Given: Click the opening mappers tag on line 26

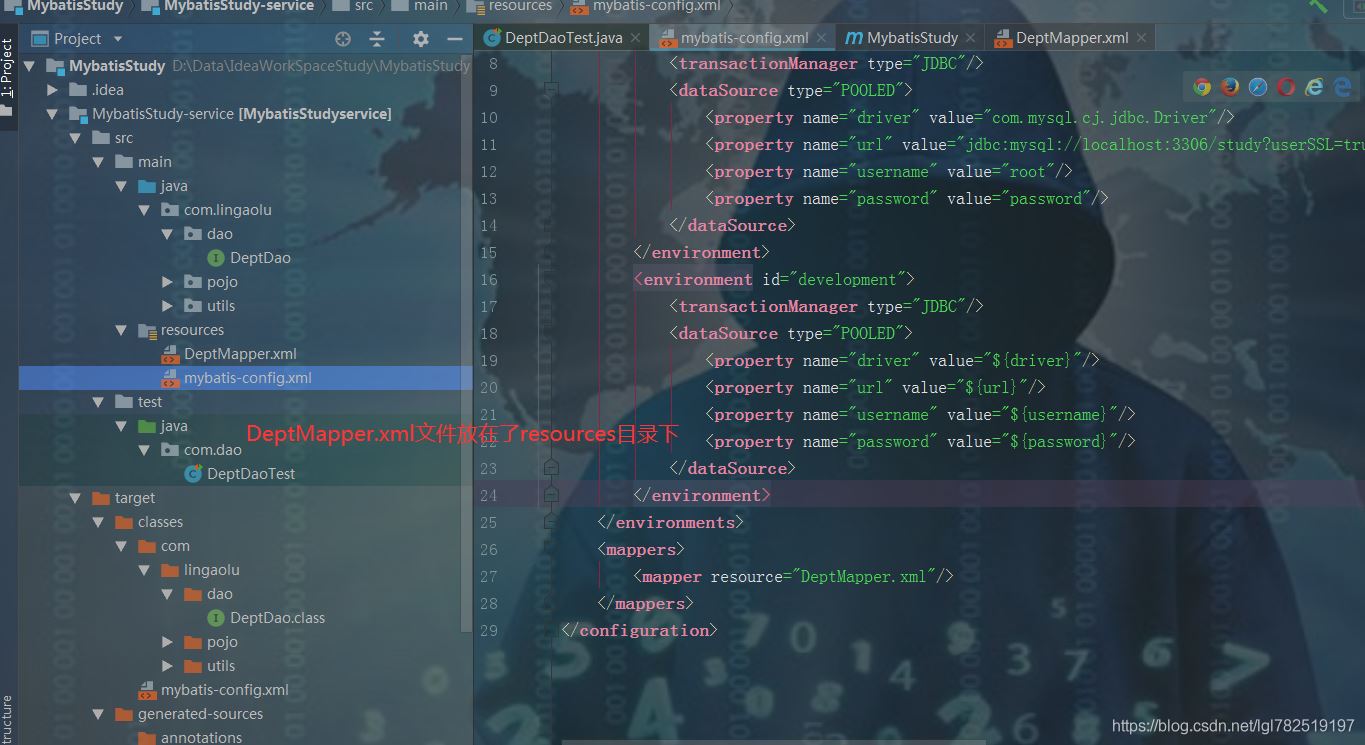Looking at the screenshot, I should coord(641,550).
